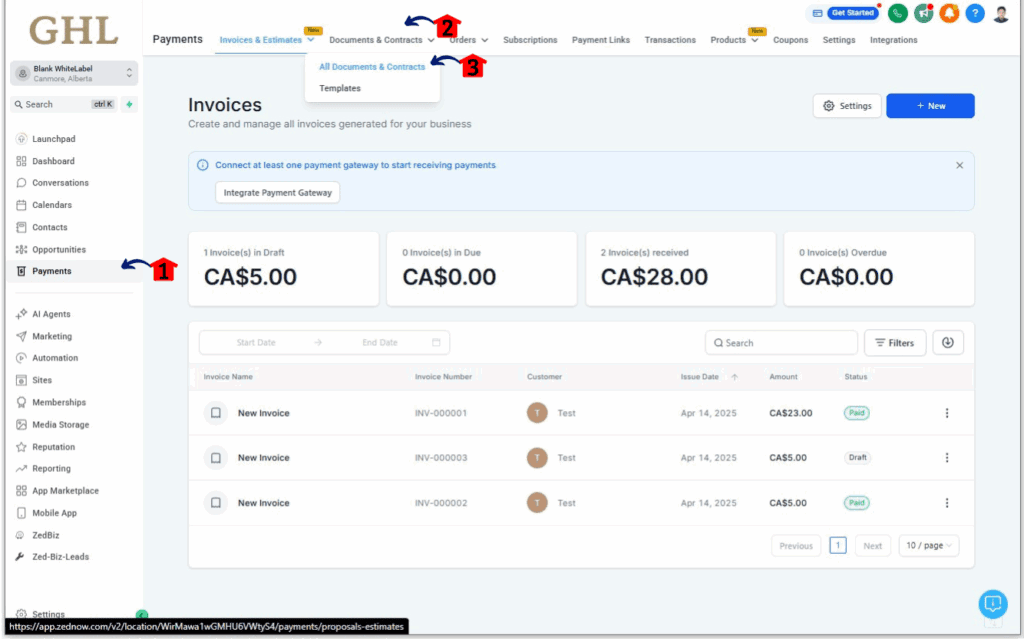The image size is (1024, 639).
Task: Click the blue New button
Action: pos(930,106)
